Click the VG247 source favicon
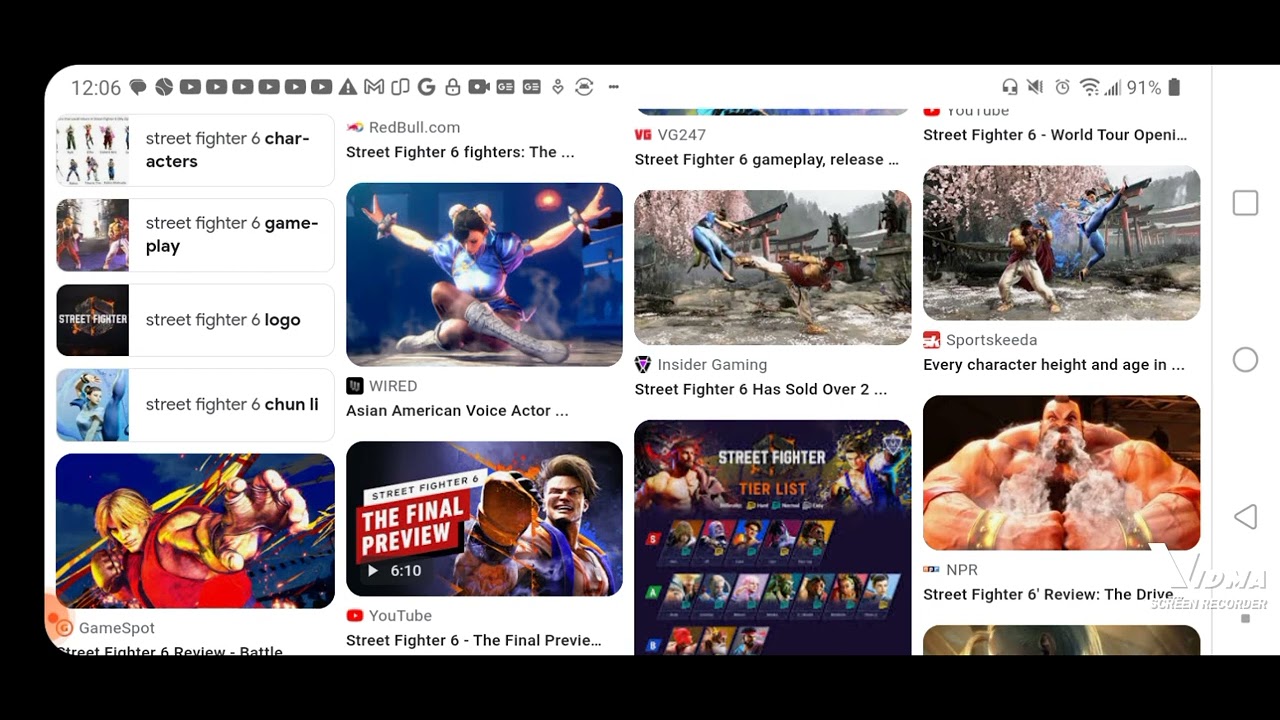1280x720 pixels. [x=643, y=134]
